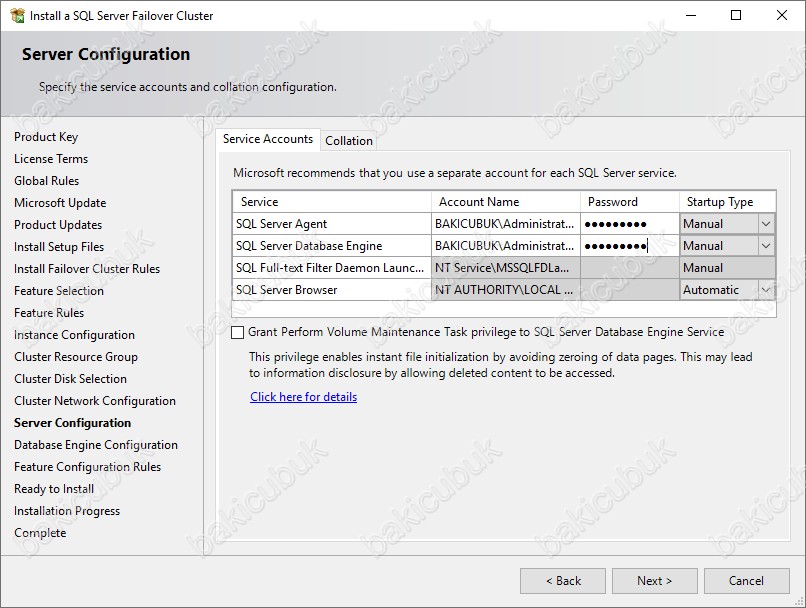This screenshot has height=608, width=806.
Task: Select the SQL Server Agent service cell
Action: [x=332, y=224]
